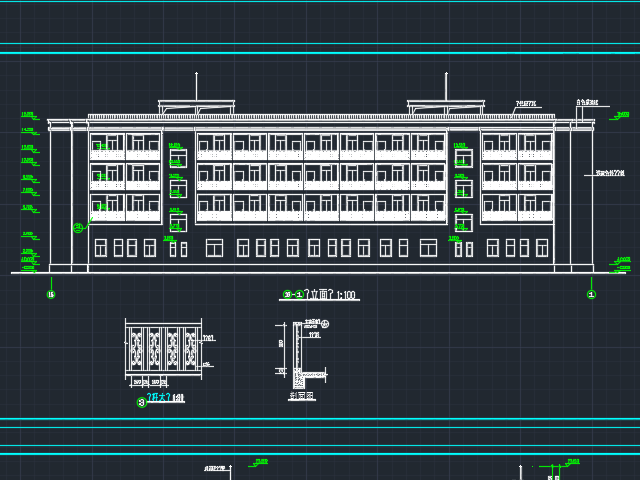Select the leftmost ground-floor window on the facade

pos(101,247)
